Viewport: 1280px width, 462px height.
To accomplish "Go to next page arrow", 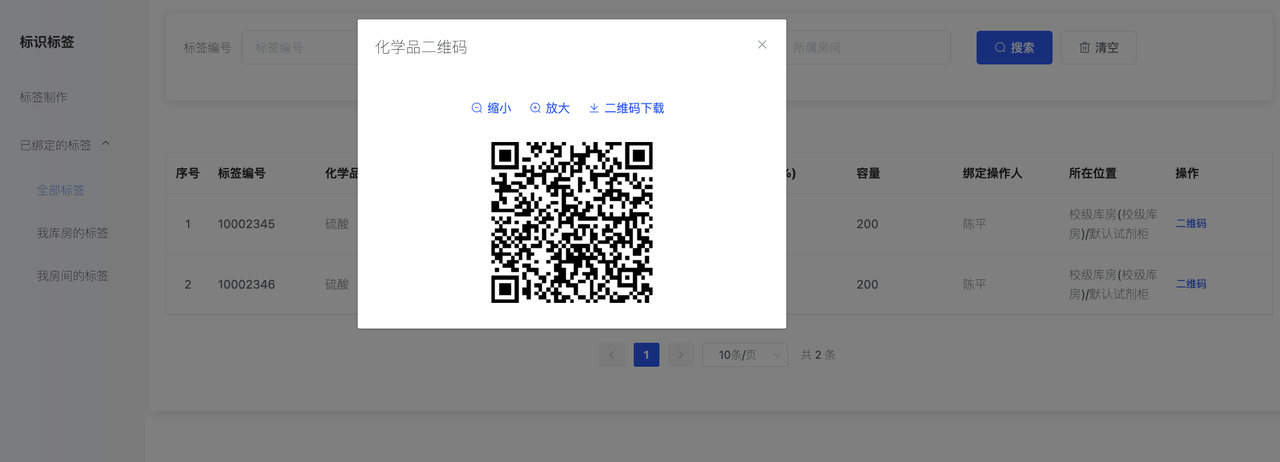I will [680, 355].
